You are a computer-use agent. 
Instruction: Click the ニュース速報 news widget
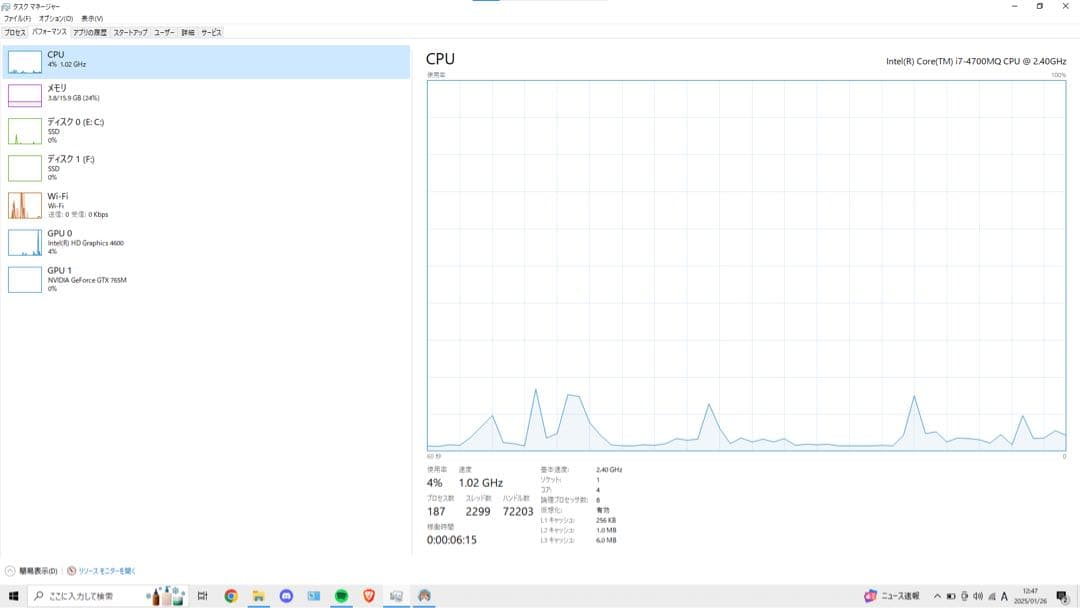tap(892, 596)
